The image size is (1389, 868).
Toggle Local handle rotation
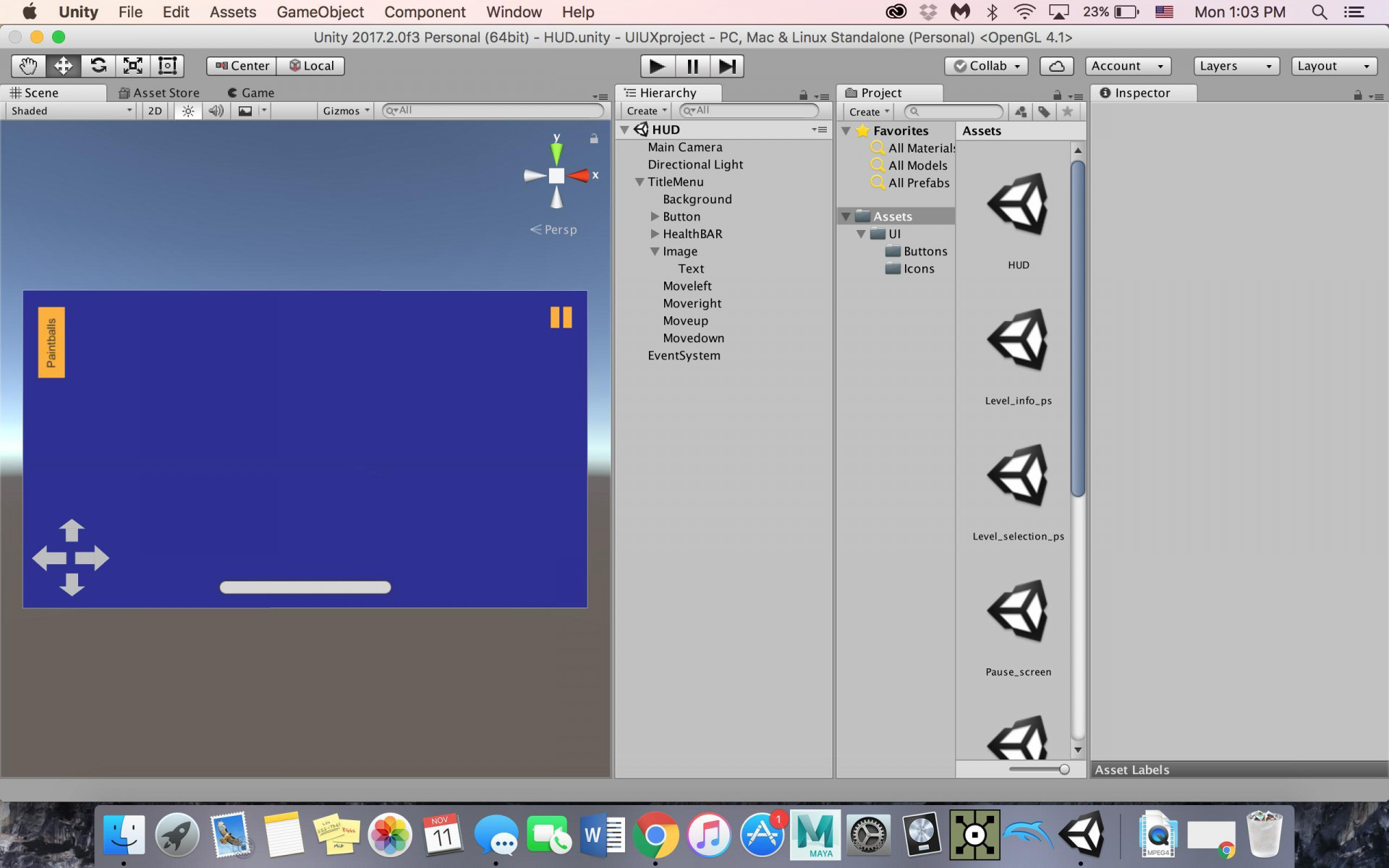(311, 66)
